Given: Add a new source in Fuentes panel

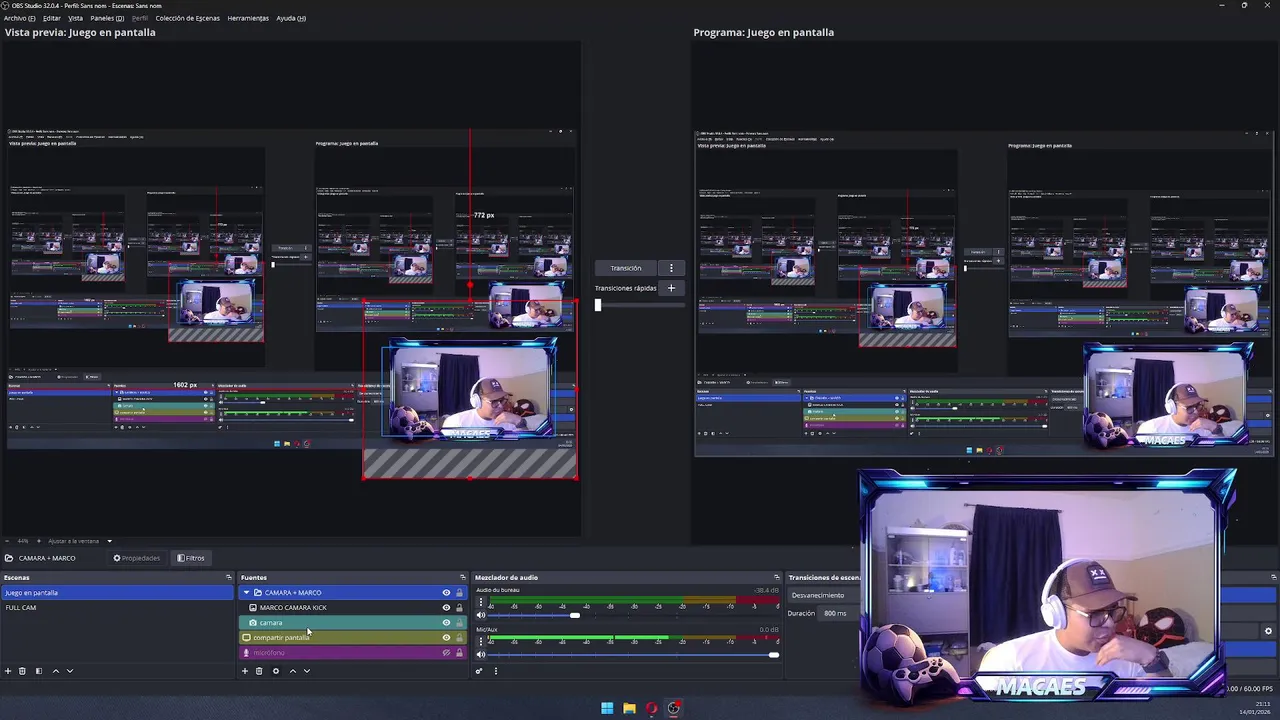Looking at the screenshot, I should (245, 671).
